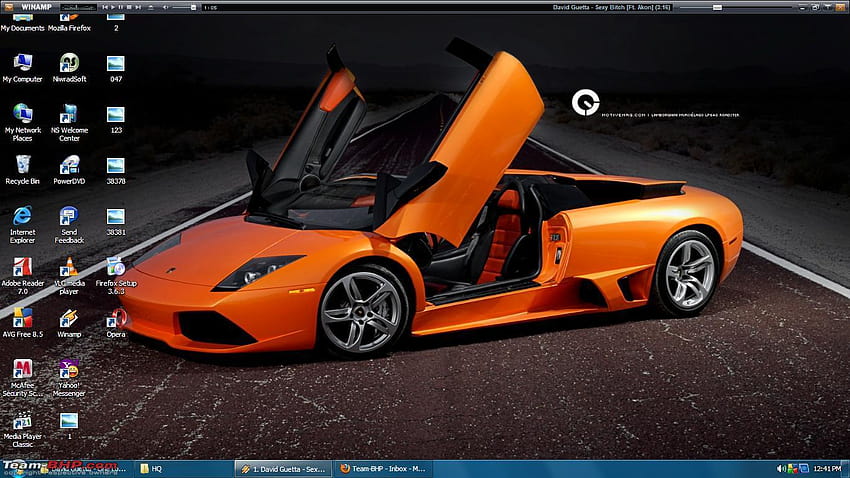Select the Firefox Setup 3.6.3 installer

click(116, 276)
